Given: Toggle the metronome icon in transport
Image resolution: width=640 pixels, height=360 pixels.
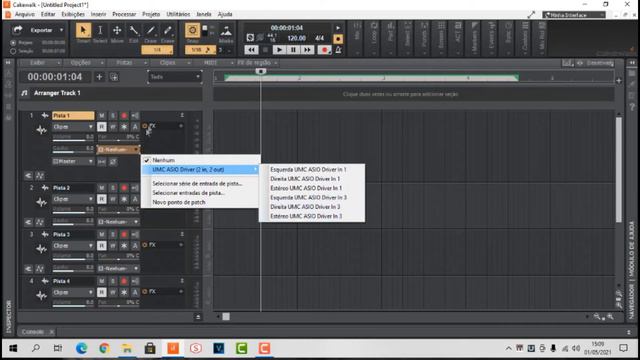Looking at the screenshot, I should tap(338, 50).
